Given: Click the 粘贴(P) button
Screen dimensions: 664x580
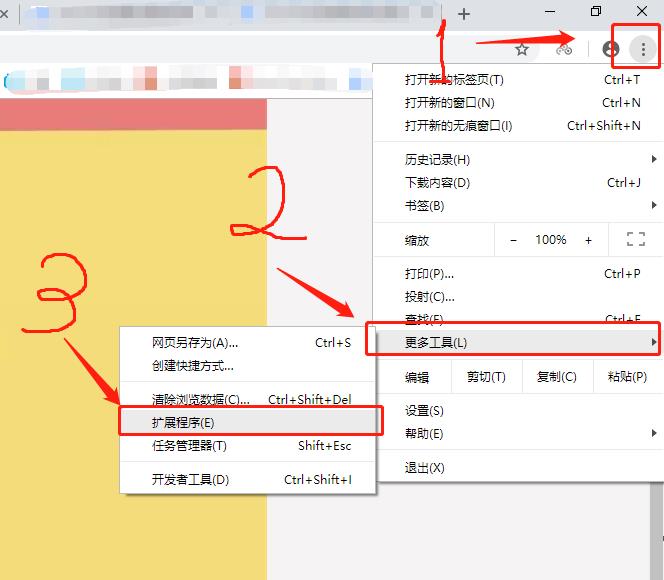Looking at the screenshot, I should point(627,377).
